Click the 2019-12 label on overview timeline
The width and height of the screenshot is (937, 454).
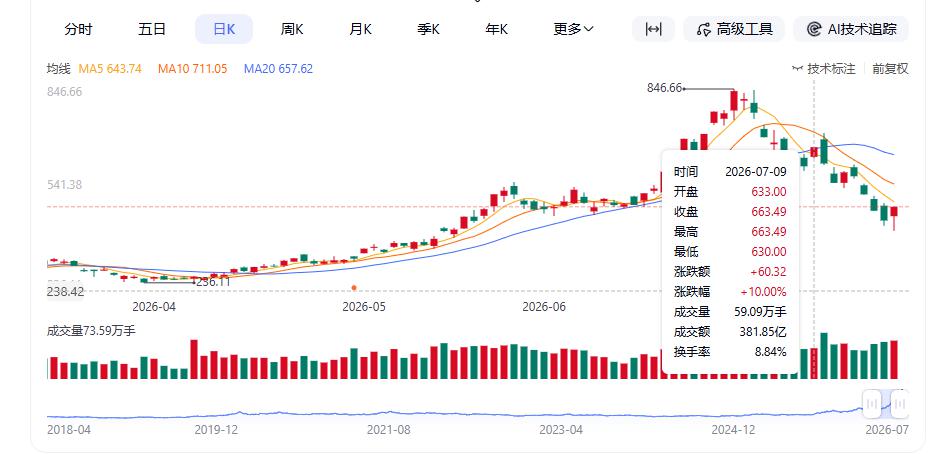tap(216, 430)
